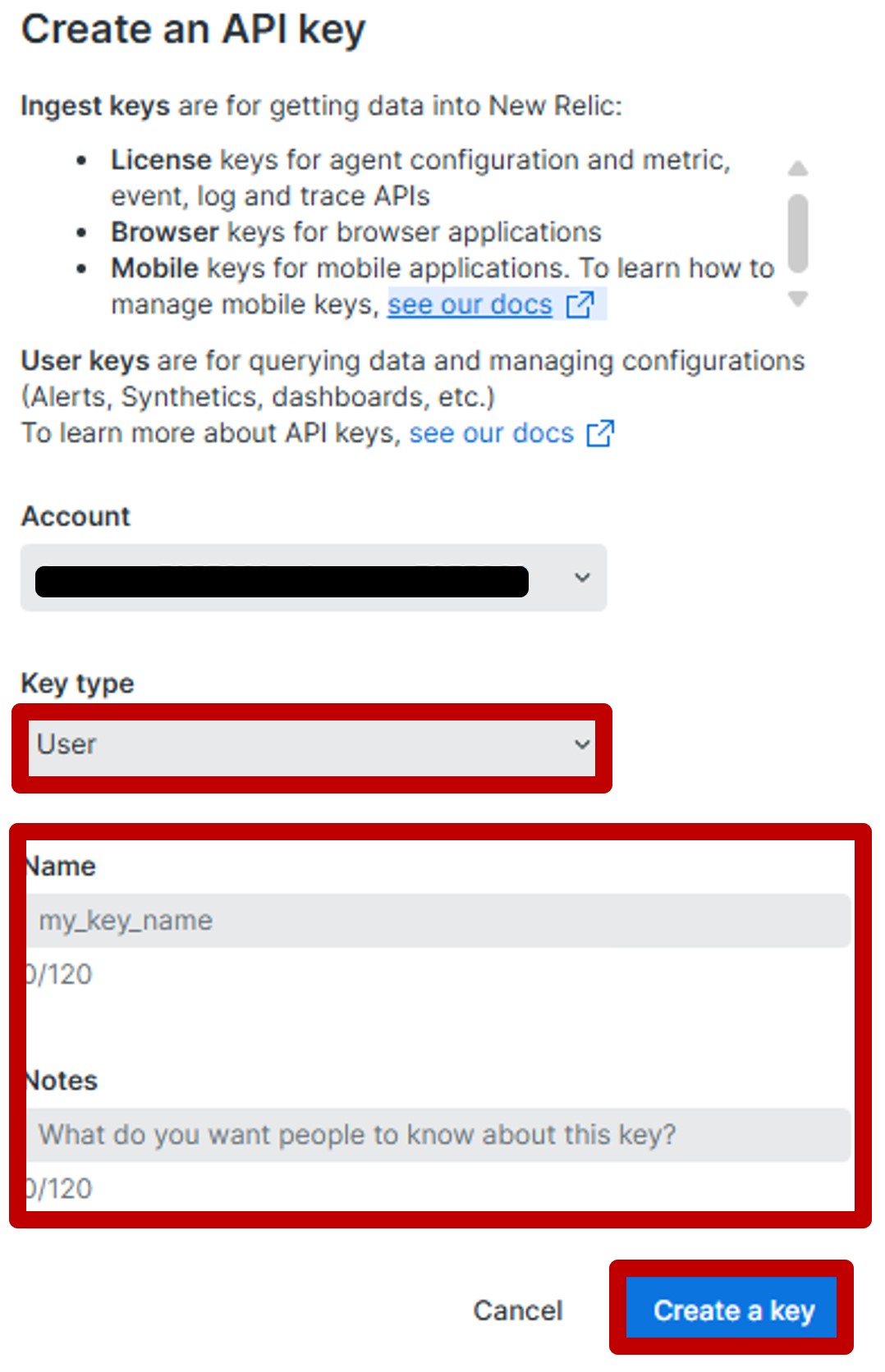
Task: Click the chevron arrow in Key type selector
Action: click(x=582, y=744)
